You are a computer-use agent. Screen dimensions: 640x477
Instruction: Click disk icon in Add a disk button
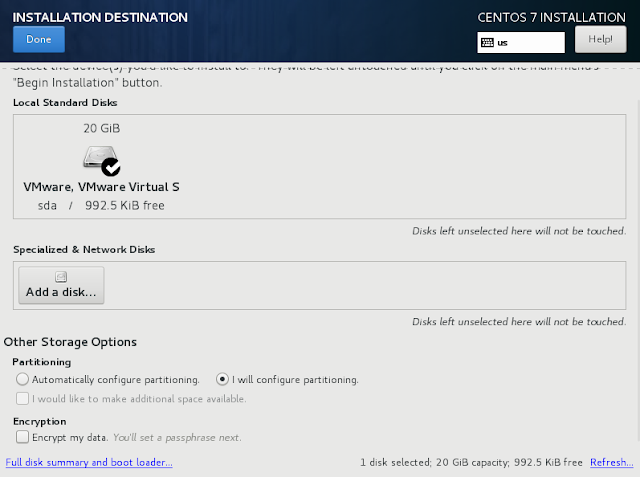tap(61, 277)
